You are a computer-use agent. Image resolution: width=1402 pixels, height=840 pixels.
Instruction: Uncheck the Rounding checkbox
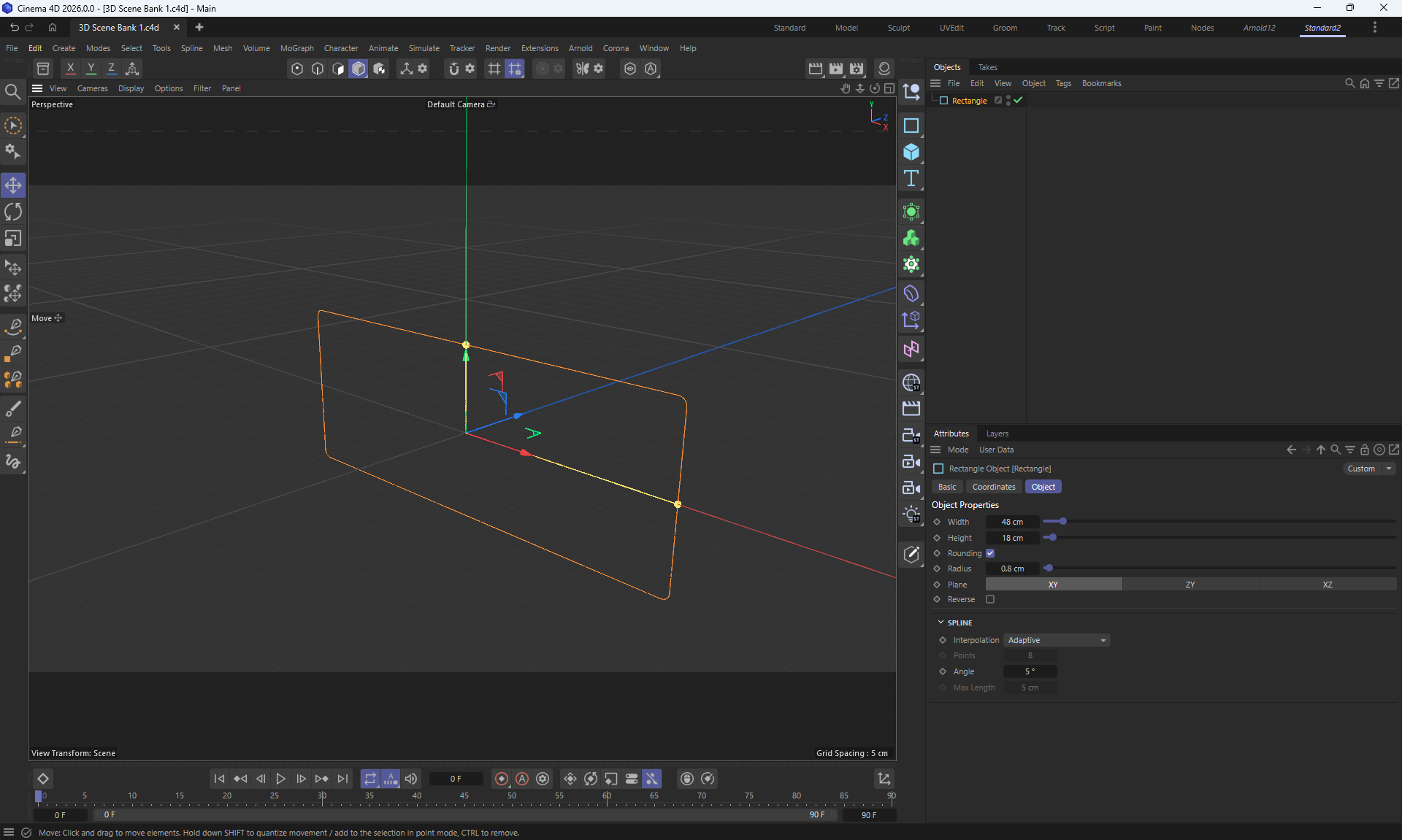pyautogui.click(x=990, y=553)
